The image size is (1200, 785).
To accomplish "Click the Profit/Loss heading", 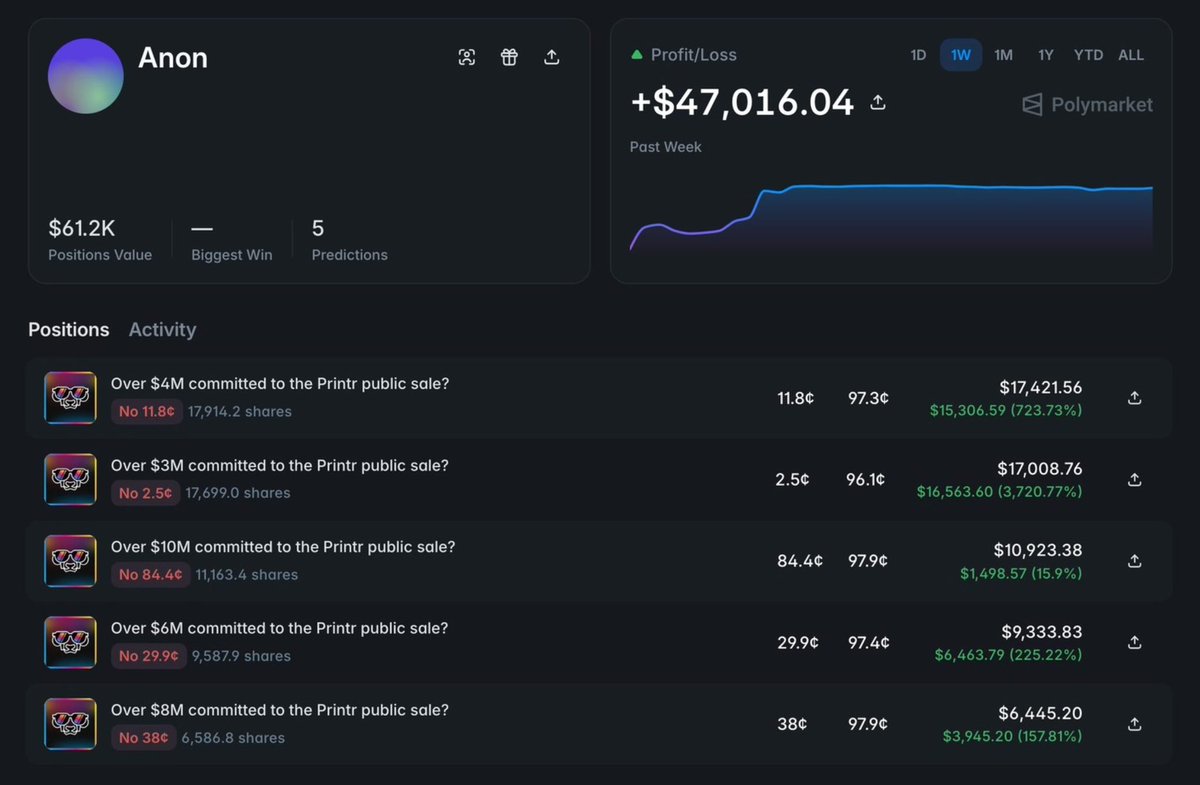I will pos(694,55).
